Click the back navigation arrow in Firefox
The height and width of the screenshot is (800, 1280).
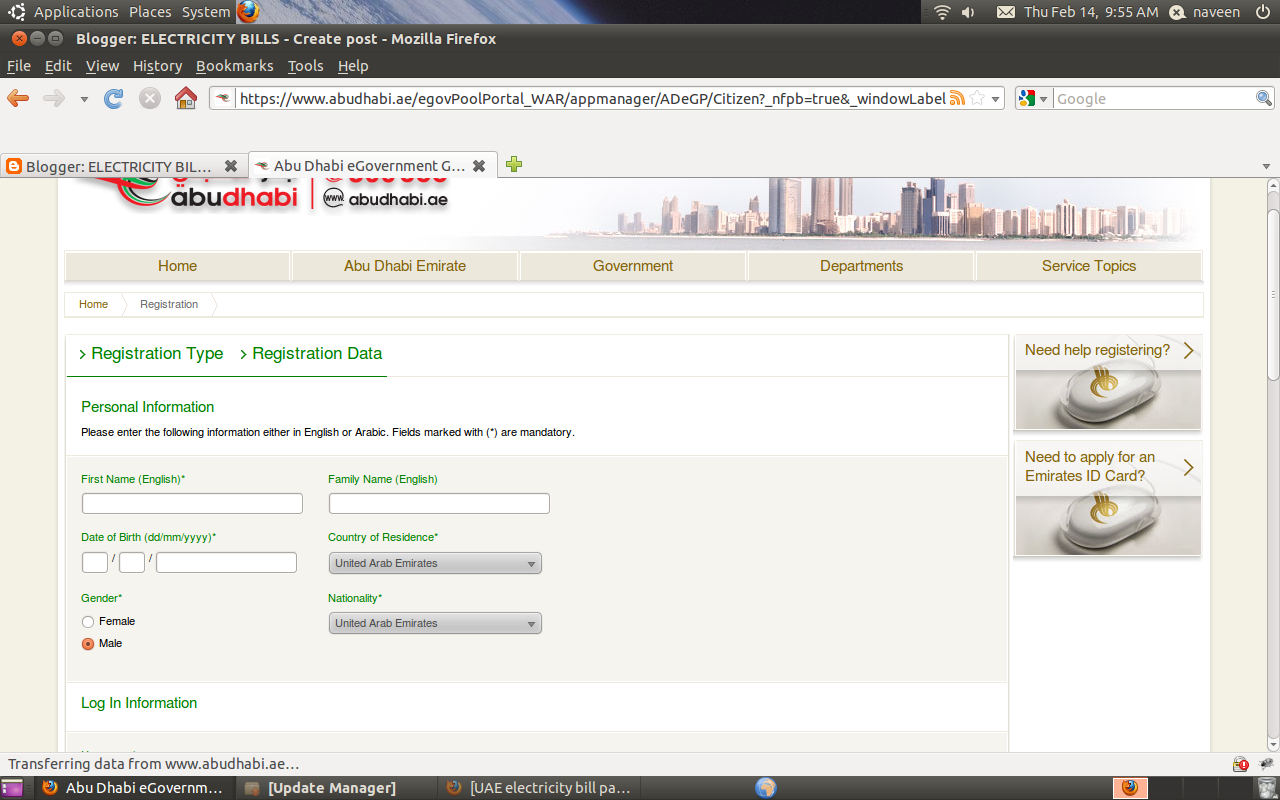[20, 98]
